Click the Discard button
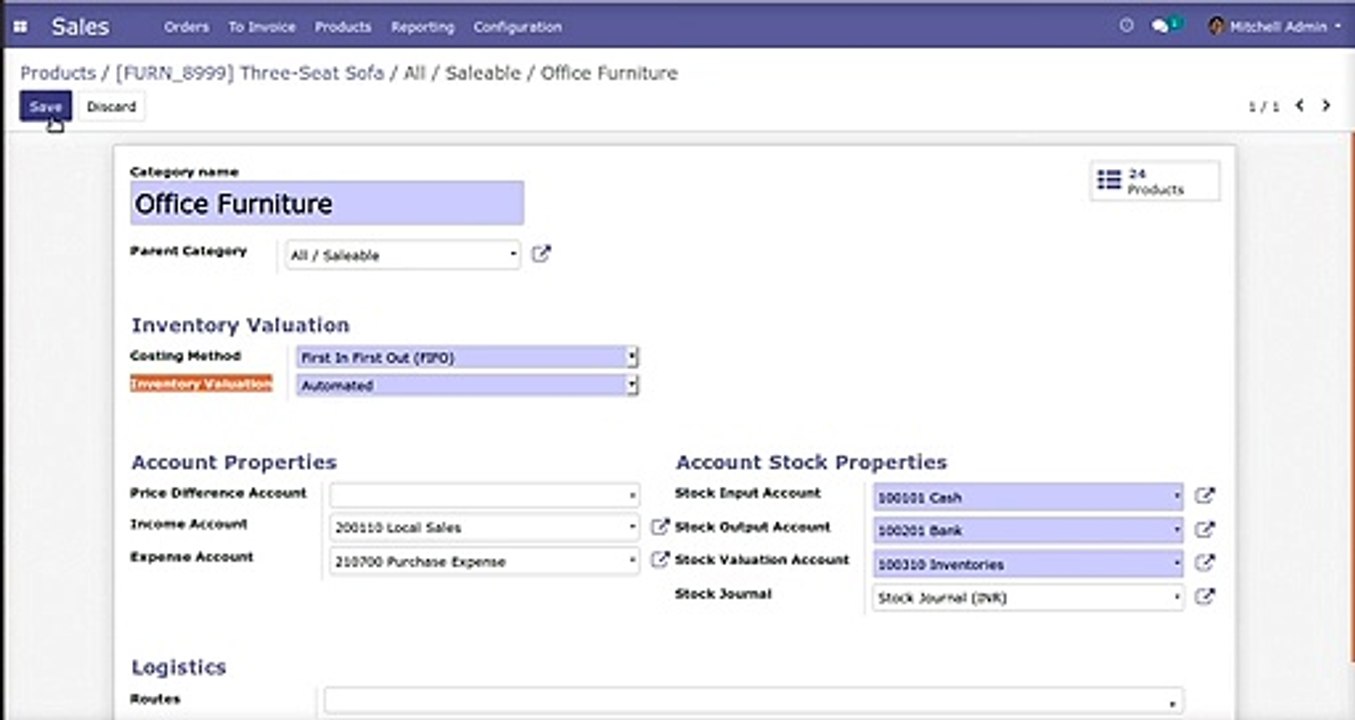1355x720 pixels. [111, 106]
